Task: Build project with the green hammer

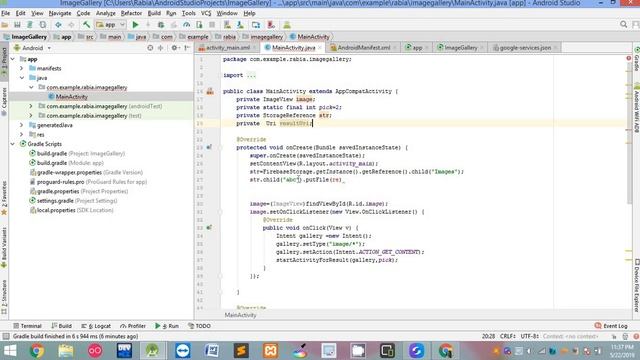Action: point(86,25)
